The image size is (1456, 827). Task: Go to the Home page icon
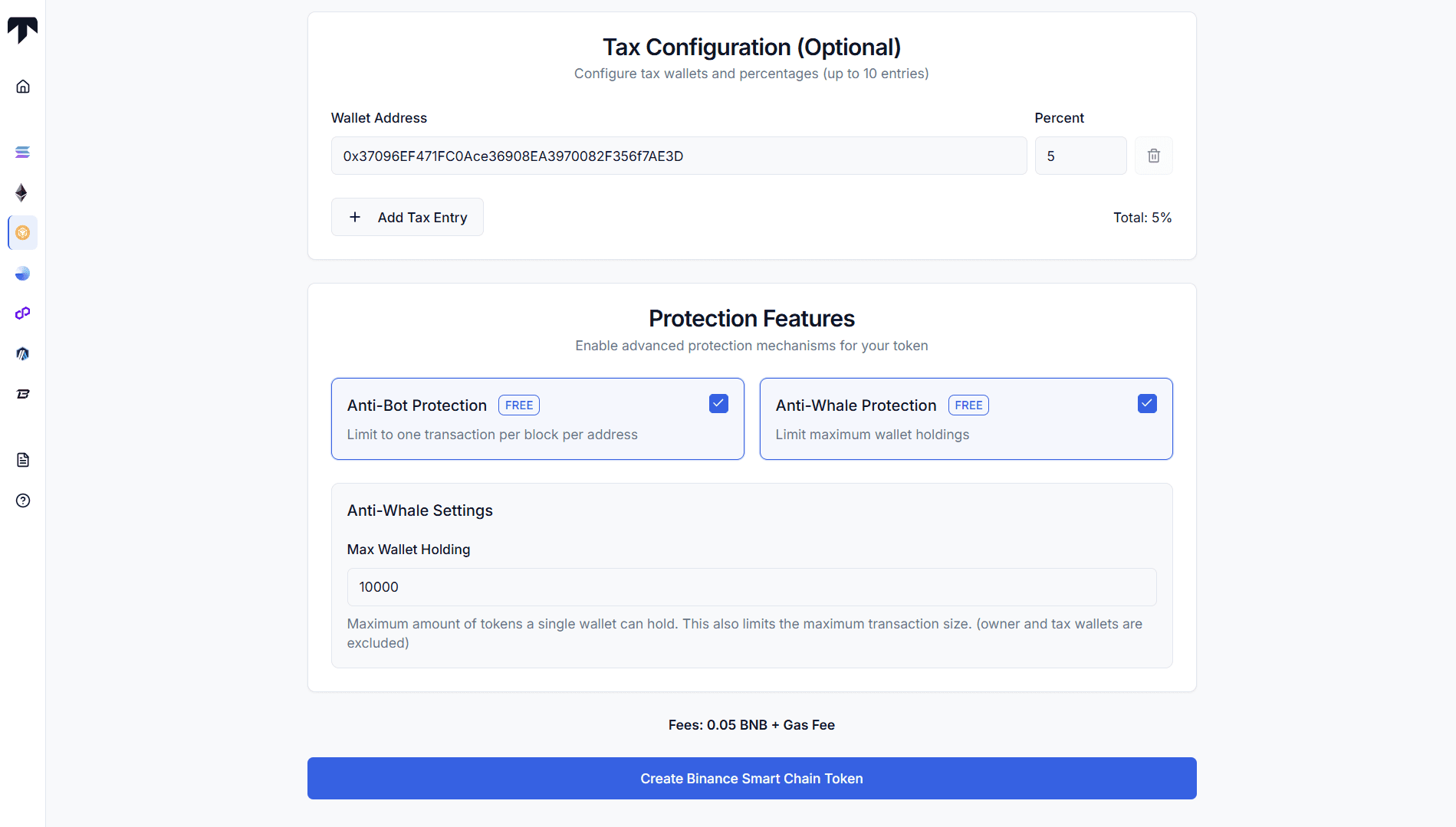pos(23,87)
